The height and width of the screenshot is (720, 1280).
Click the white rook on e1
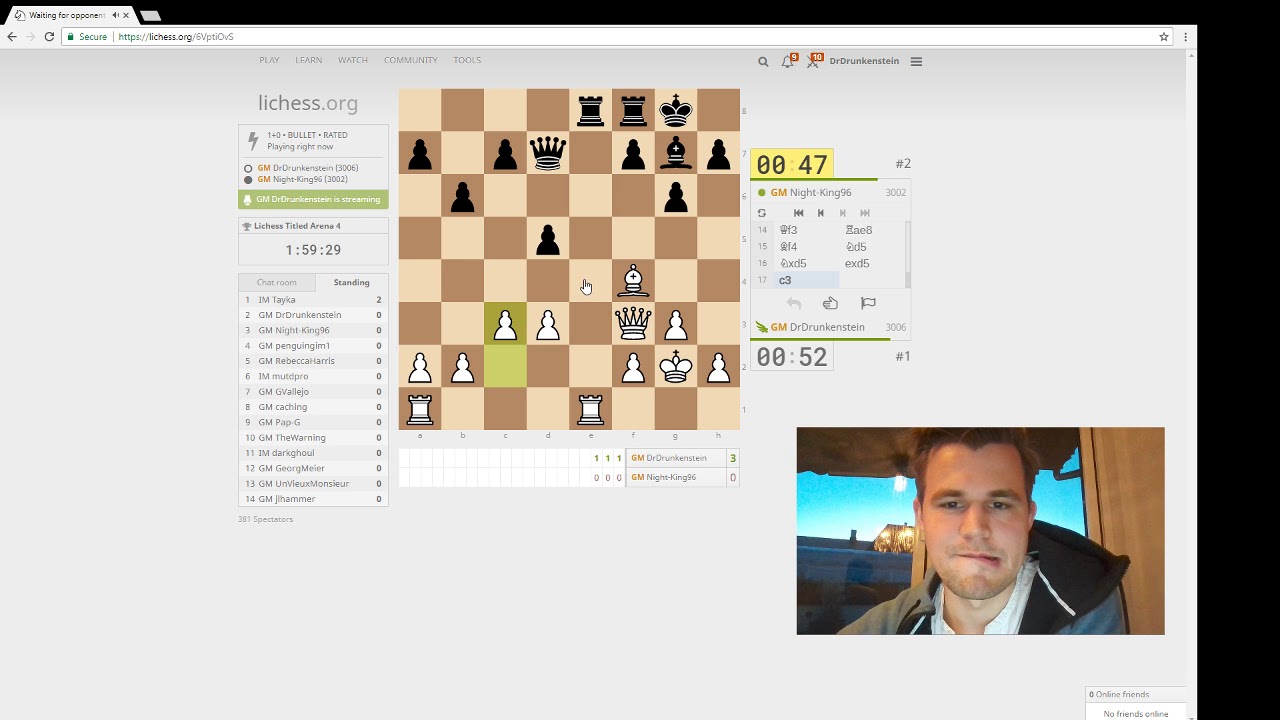(x=590, y=409)
